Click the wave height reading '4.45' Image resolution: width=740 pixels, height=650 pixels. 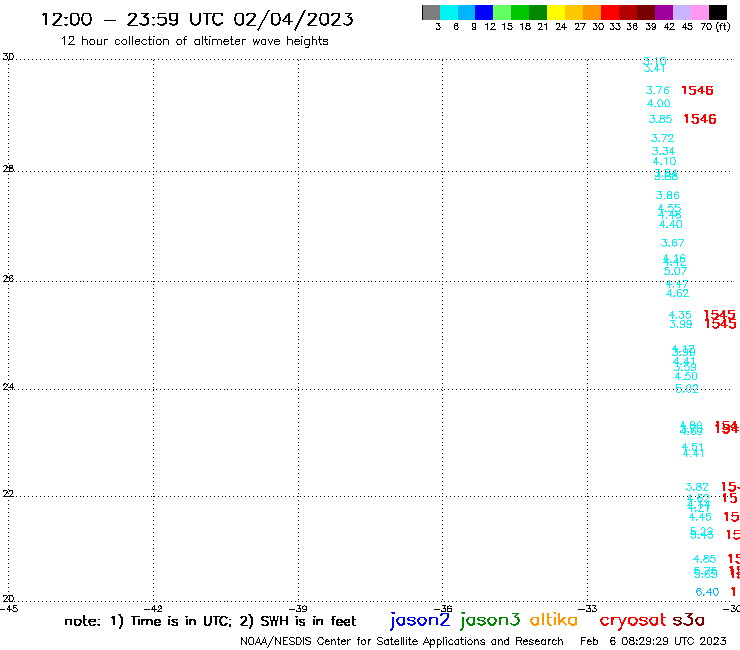[x=700, y=517]
